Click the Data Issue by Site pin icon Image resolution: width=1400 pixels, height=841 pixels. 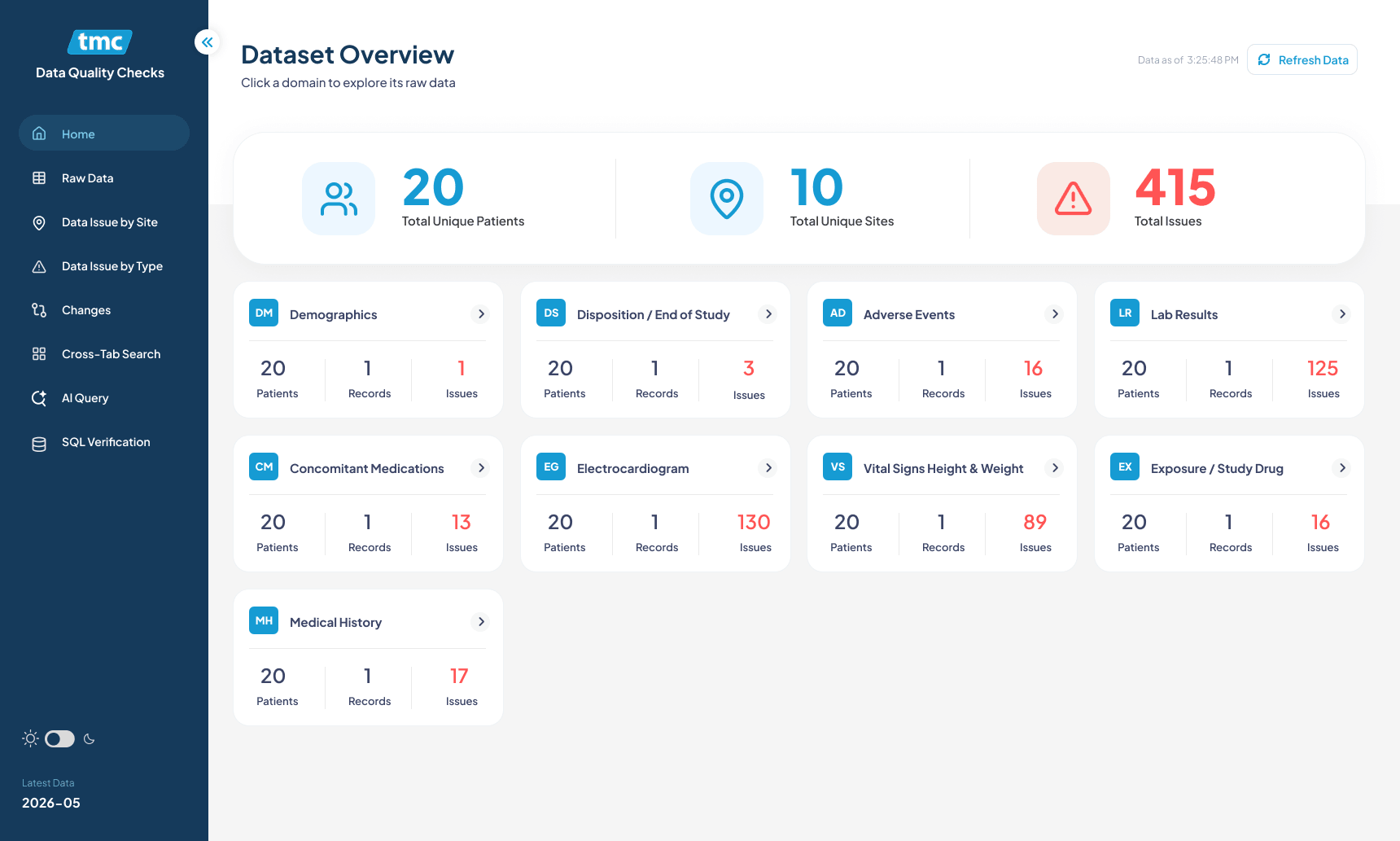click(39, 221)
